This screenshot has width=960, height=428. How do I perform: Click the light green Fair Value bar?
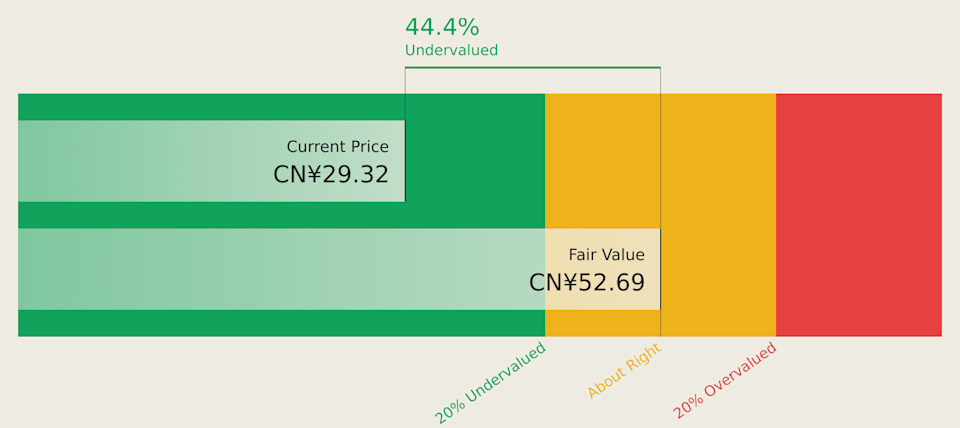pyautogui.click(x=280, y=269)
